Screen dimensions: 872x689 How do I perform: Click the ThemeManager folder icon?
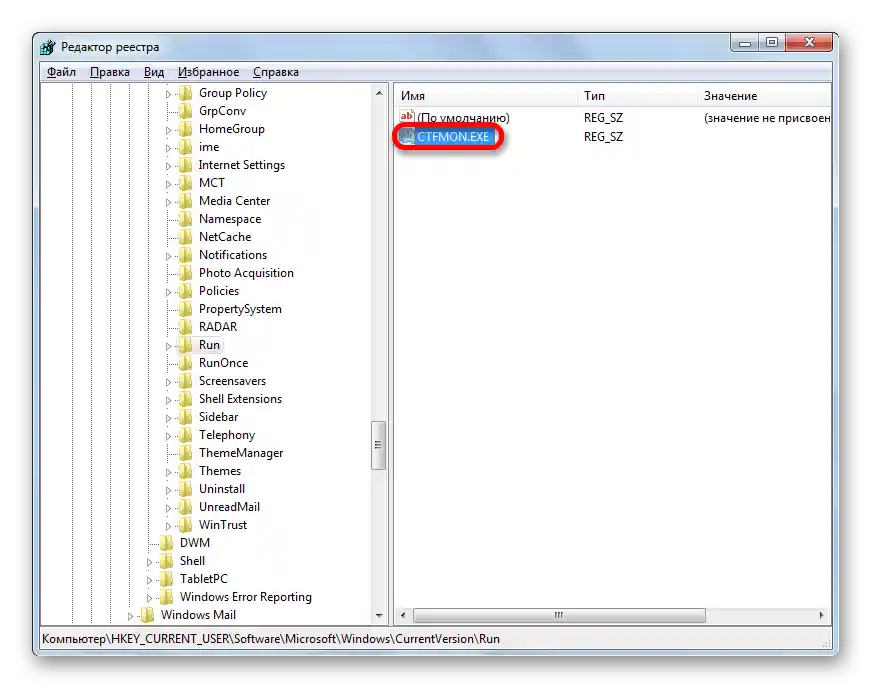tap(186, 453)
